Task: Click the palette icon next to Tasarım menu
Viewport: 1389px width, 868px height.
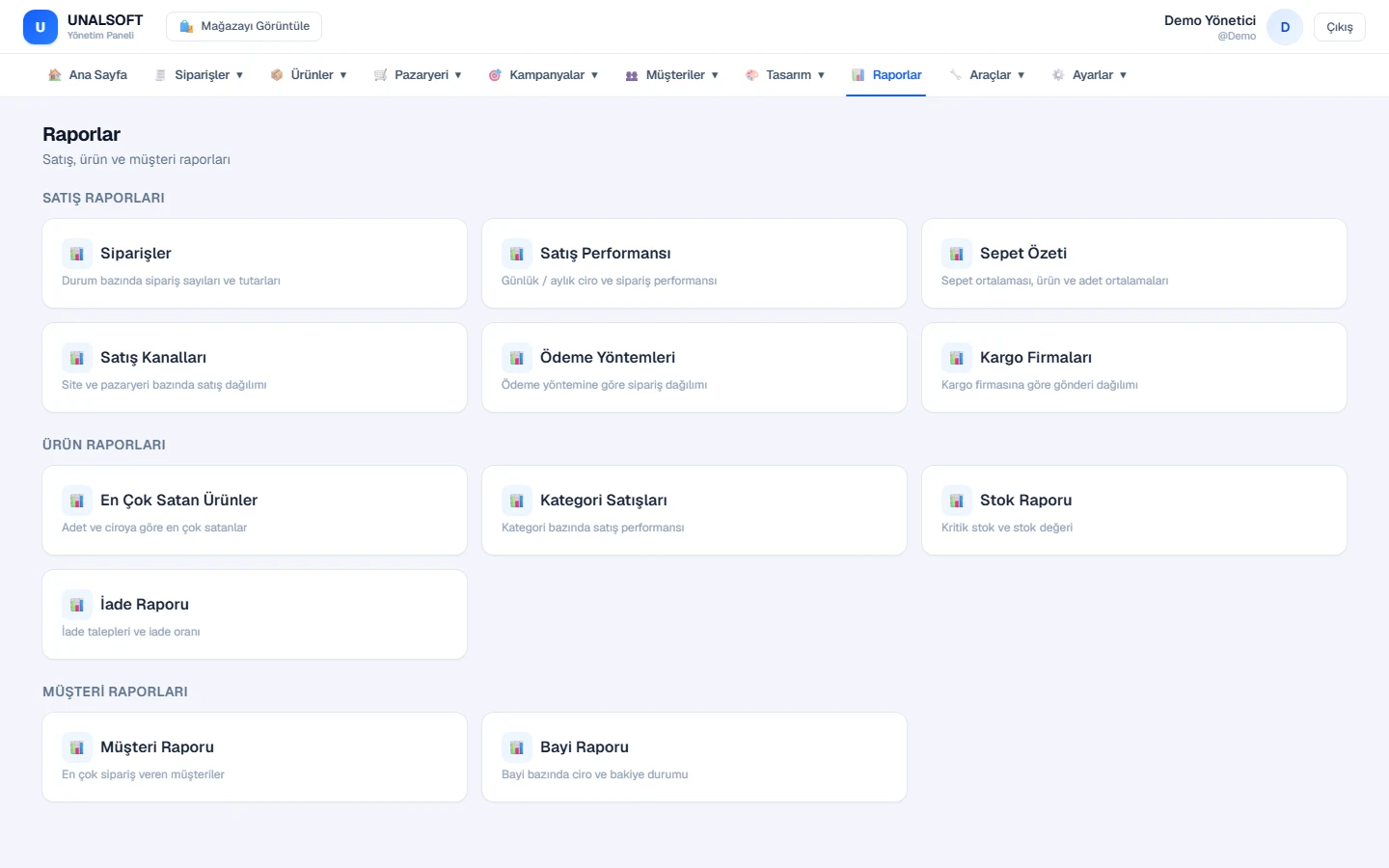Action: (752, 75)
